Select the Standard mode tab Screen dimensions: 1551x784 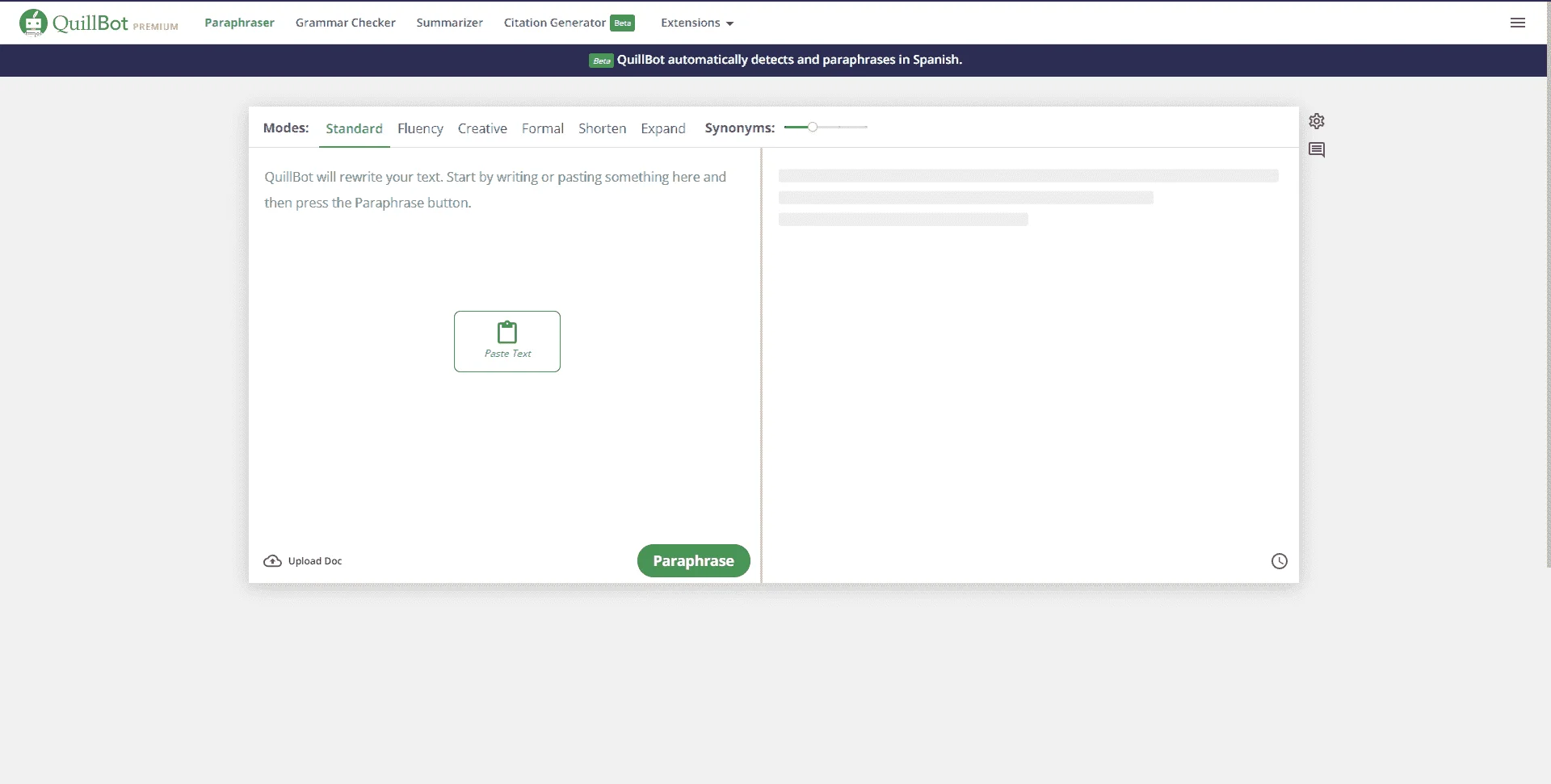(x=355, y=128)
